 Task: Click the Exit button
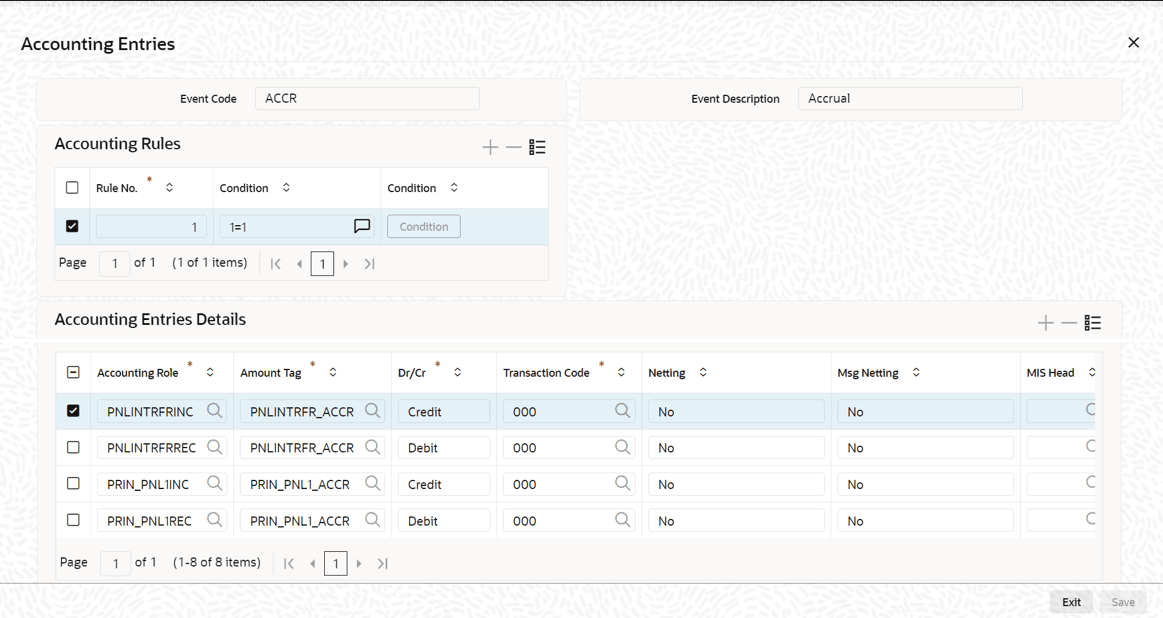pos(1071,602)
